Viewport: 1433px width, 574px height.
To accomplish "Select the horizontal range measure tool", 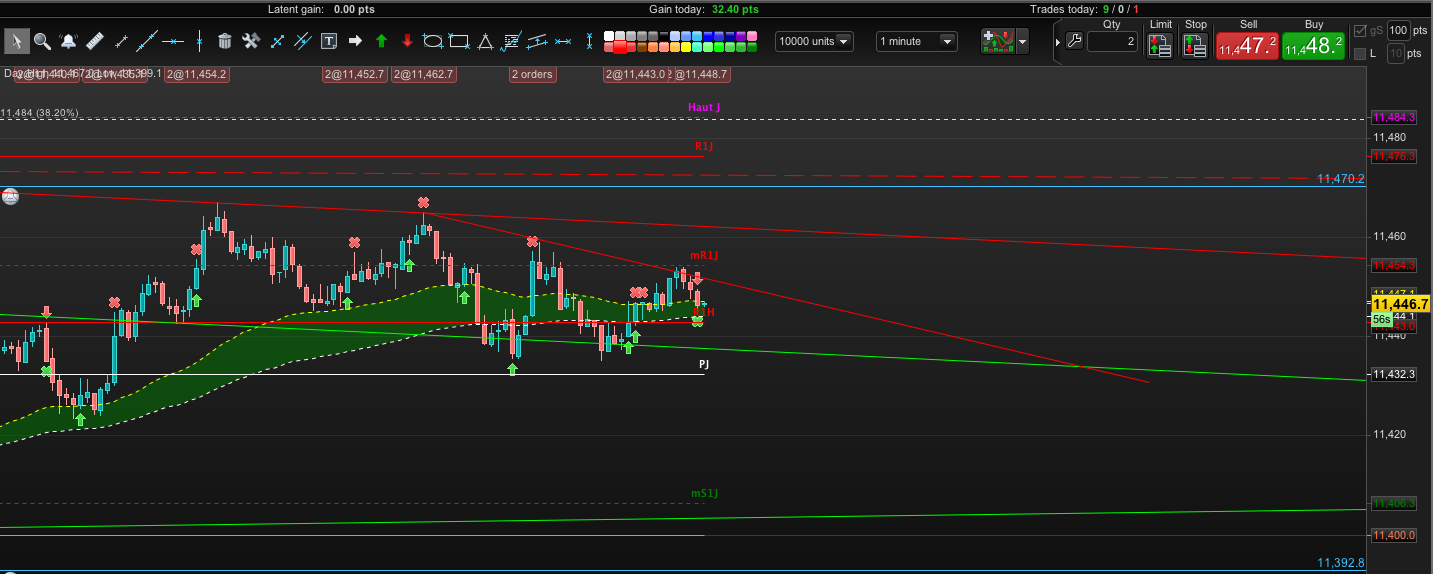I will pyautogui.click(x=563, y=41).
